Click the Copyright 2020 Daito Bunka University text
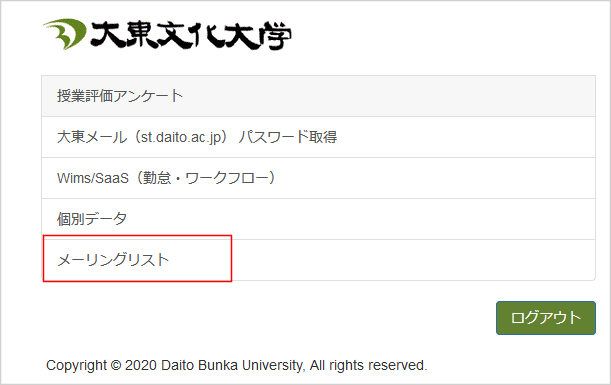Image resolution: width=611 pixels, height=385 pixels. (x=237, y=366)
